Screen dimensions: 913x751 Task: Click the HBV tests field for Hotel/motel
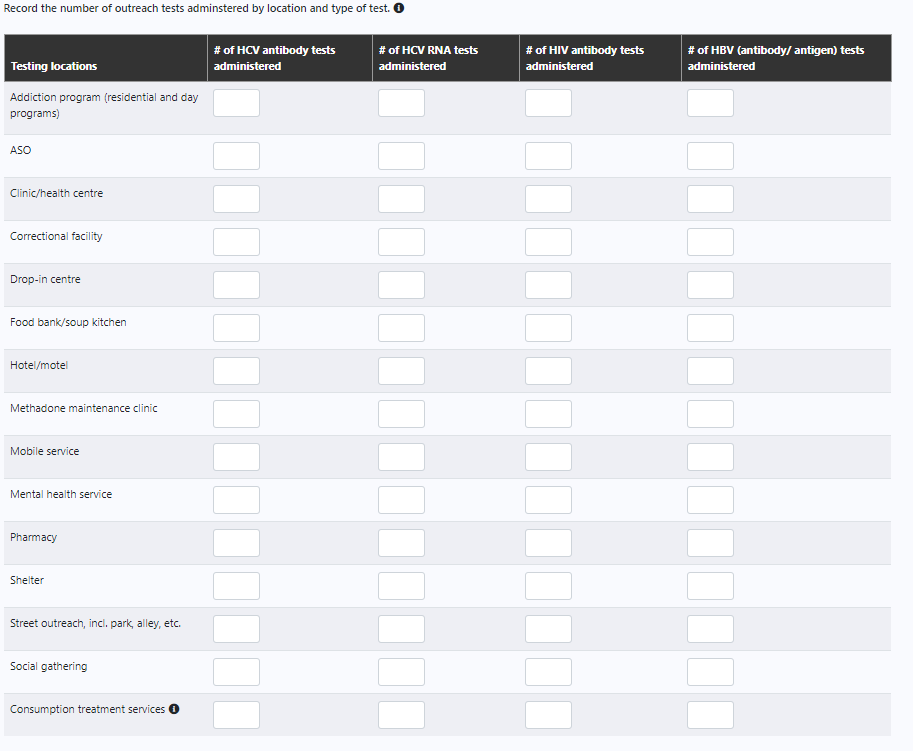(x=710, y=370)
